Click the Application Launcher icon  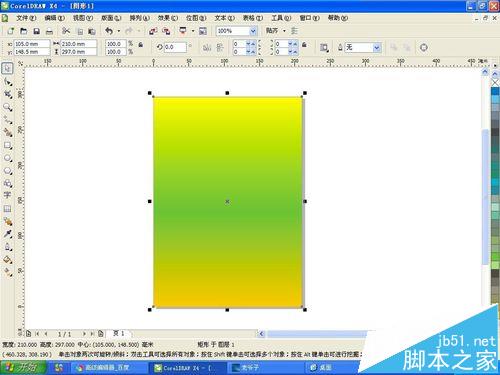(x=183, y=31)
